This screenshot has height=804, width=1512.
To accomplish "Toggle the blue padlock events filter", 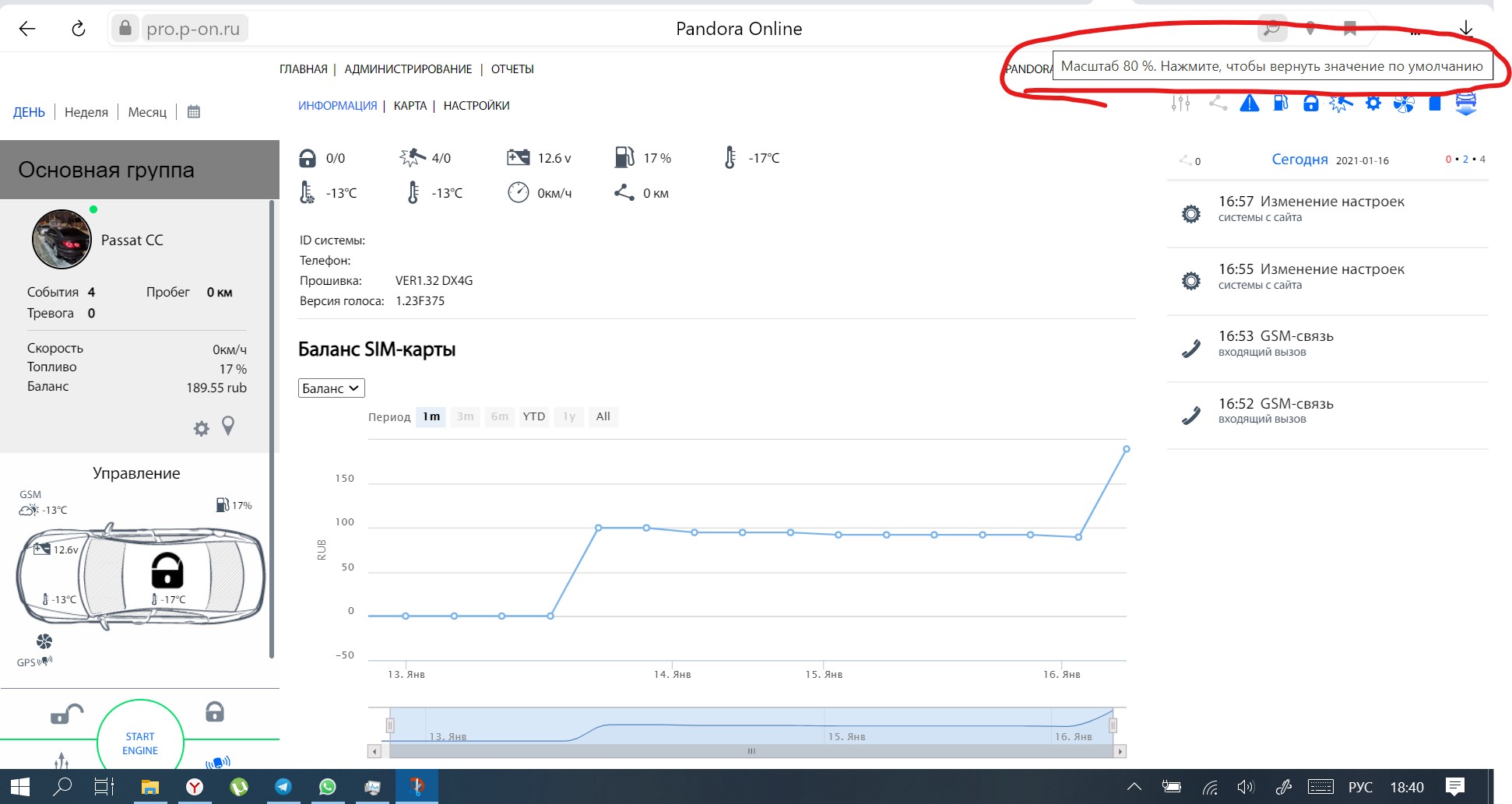I will click(x=1311, y=104).
